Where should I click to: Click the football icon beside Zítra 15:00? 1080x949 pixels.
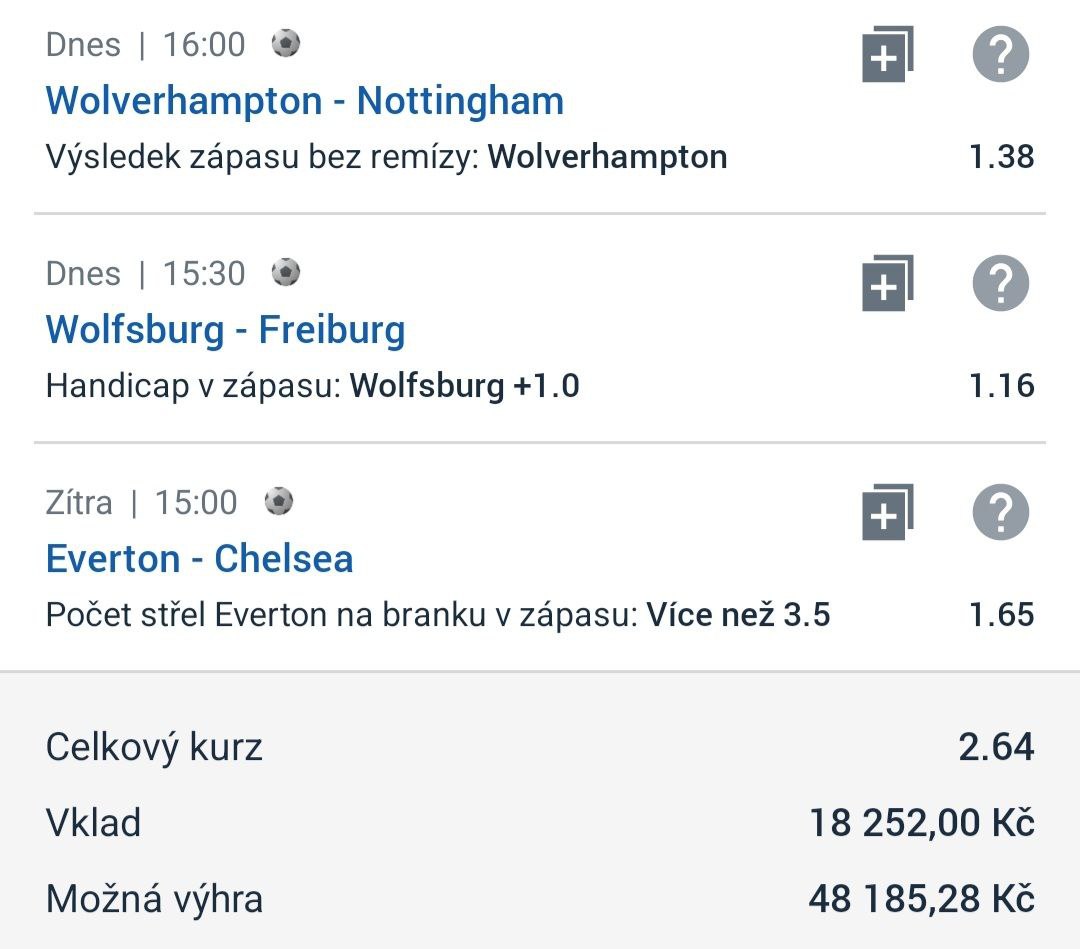(x=279, y=501)
